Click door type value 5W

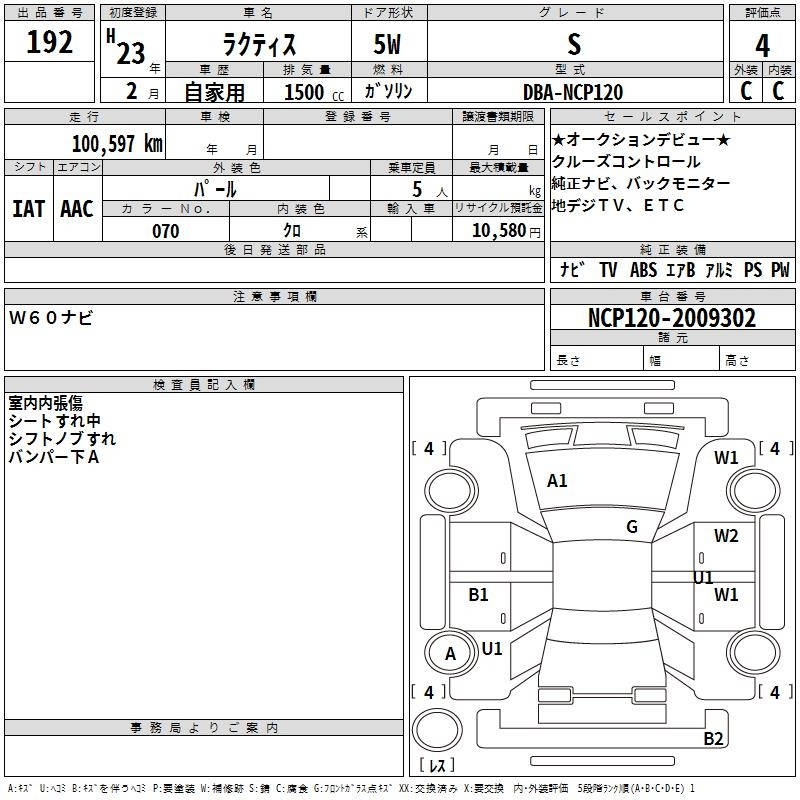(x=387, y=44)
